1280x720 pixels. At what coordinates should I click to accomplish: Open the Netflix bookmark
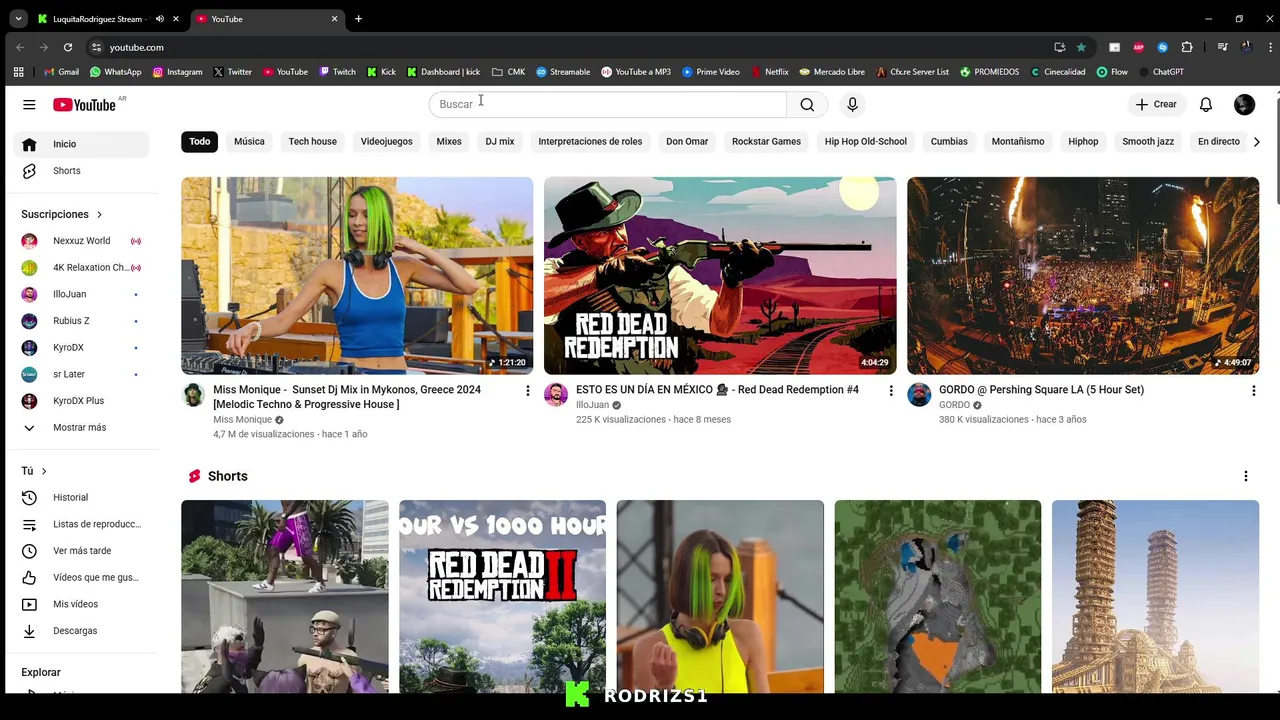(769, 72)
